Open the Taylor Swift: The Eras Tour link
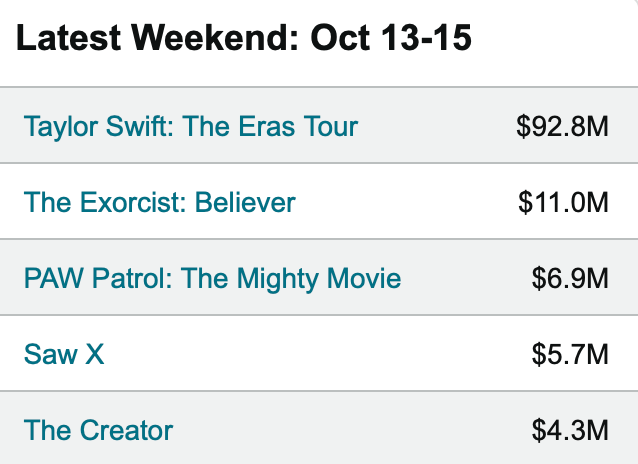This screenshot has height=464, width=638. (x=191, y=127)
